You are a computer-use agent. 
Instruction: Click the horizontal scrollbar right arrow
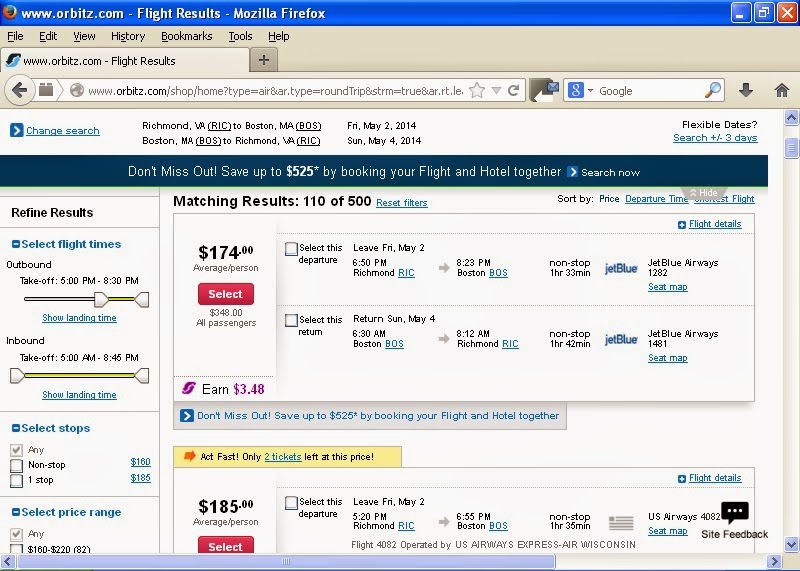[774, 562]
